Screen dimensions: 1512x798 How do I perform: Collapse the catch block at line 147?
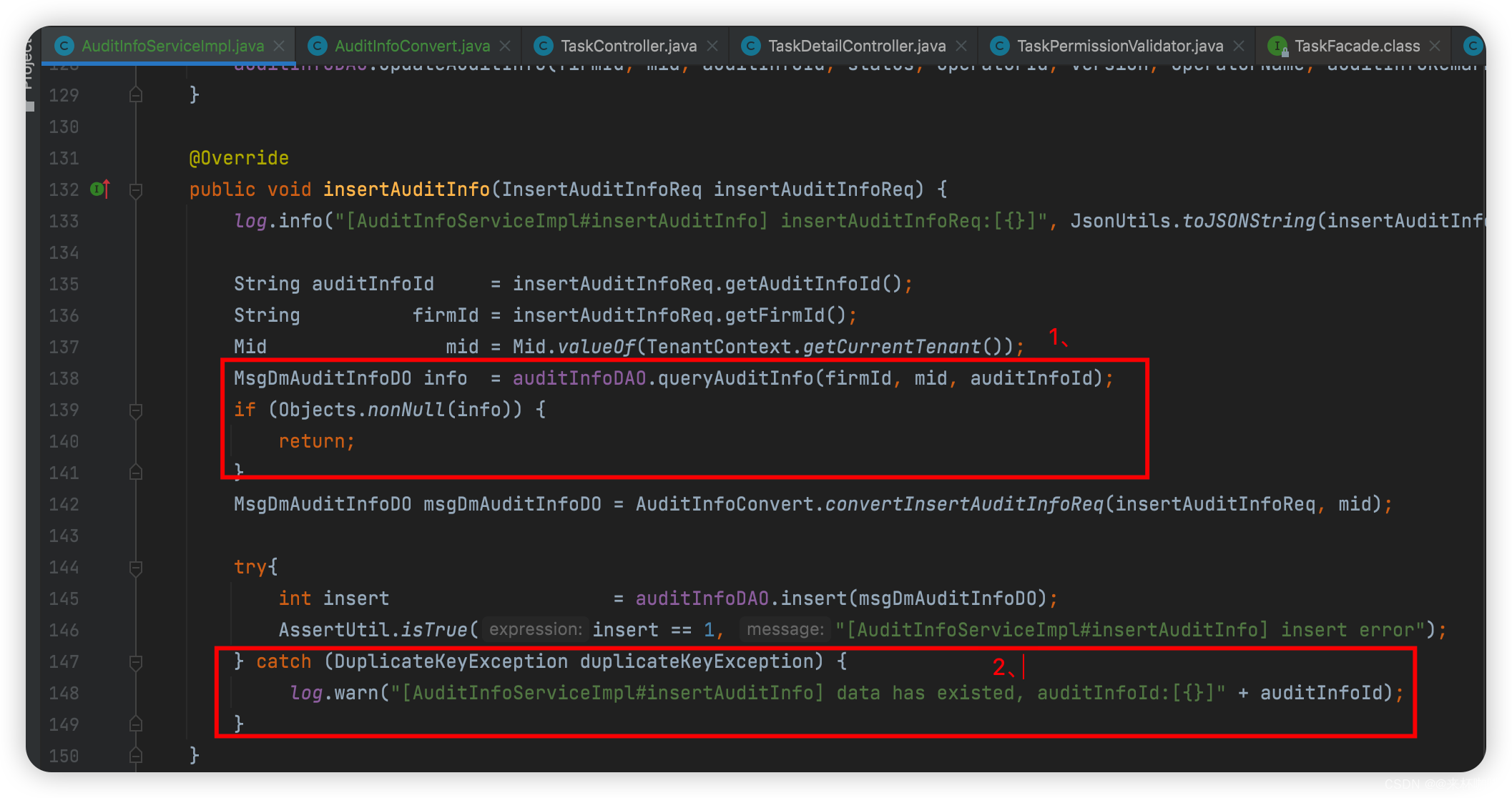pos(136,662)
